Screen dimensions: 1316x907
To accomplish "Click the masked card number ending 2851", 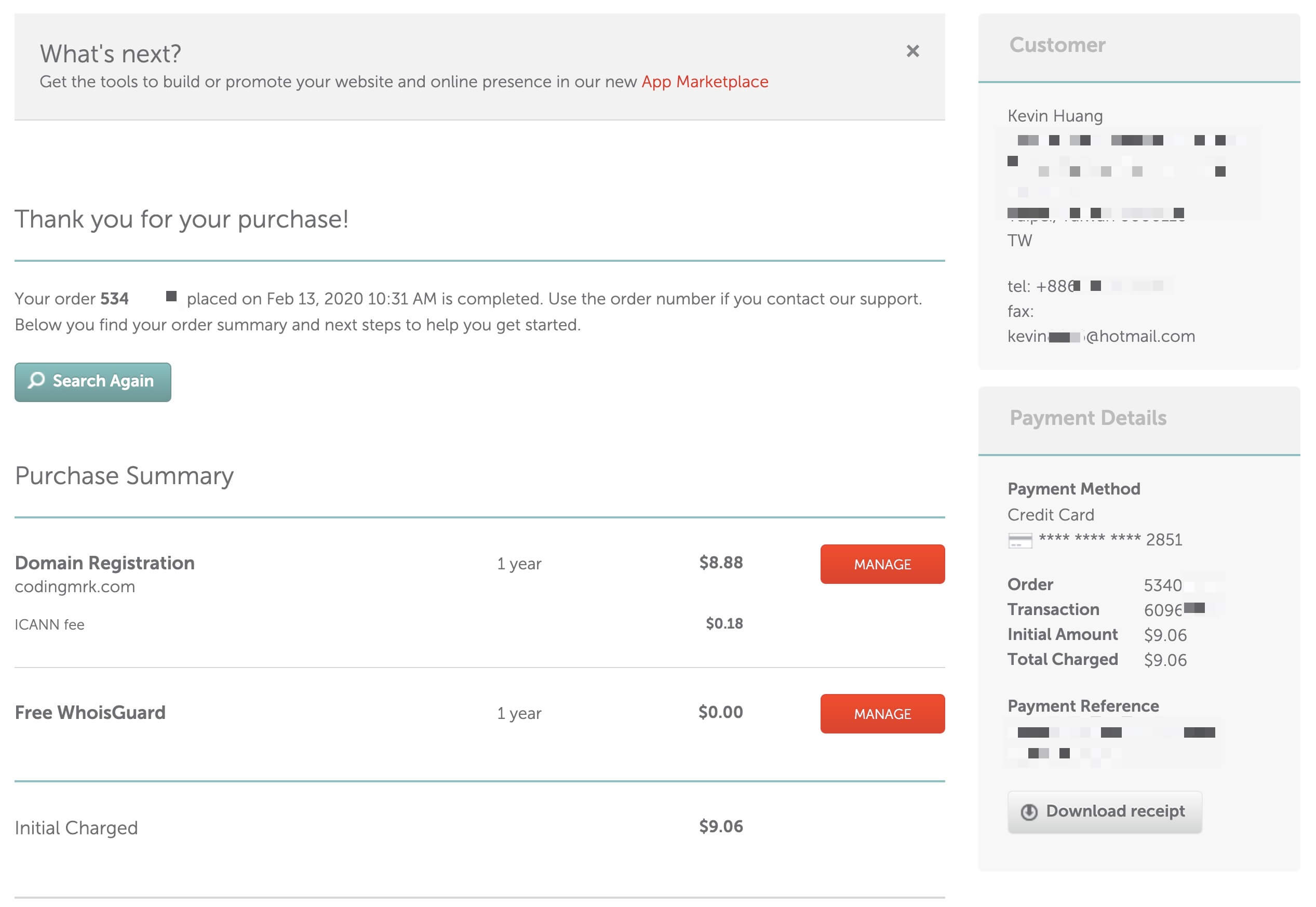I will tap(1110, 539).
